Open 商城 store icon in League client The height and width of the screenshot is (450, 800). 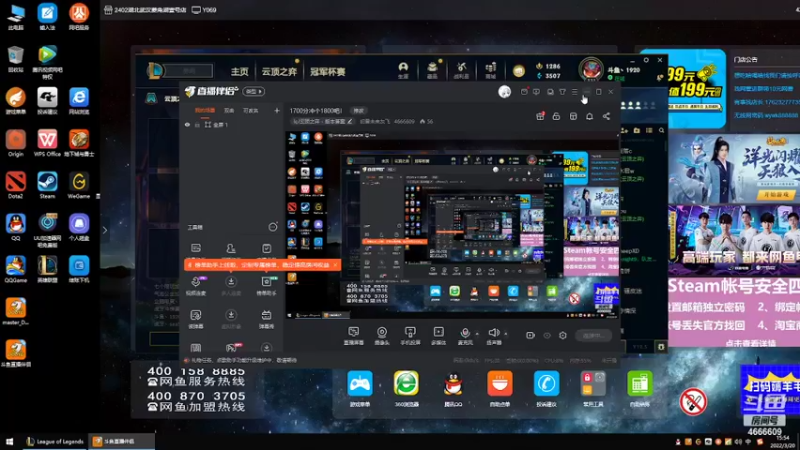[x=490, y=70]
